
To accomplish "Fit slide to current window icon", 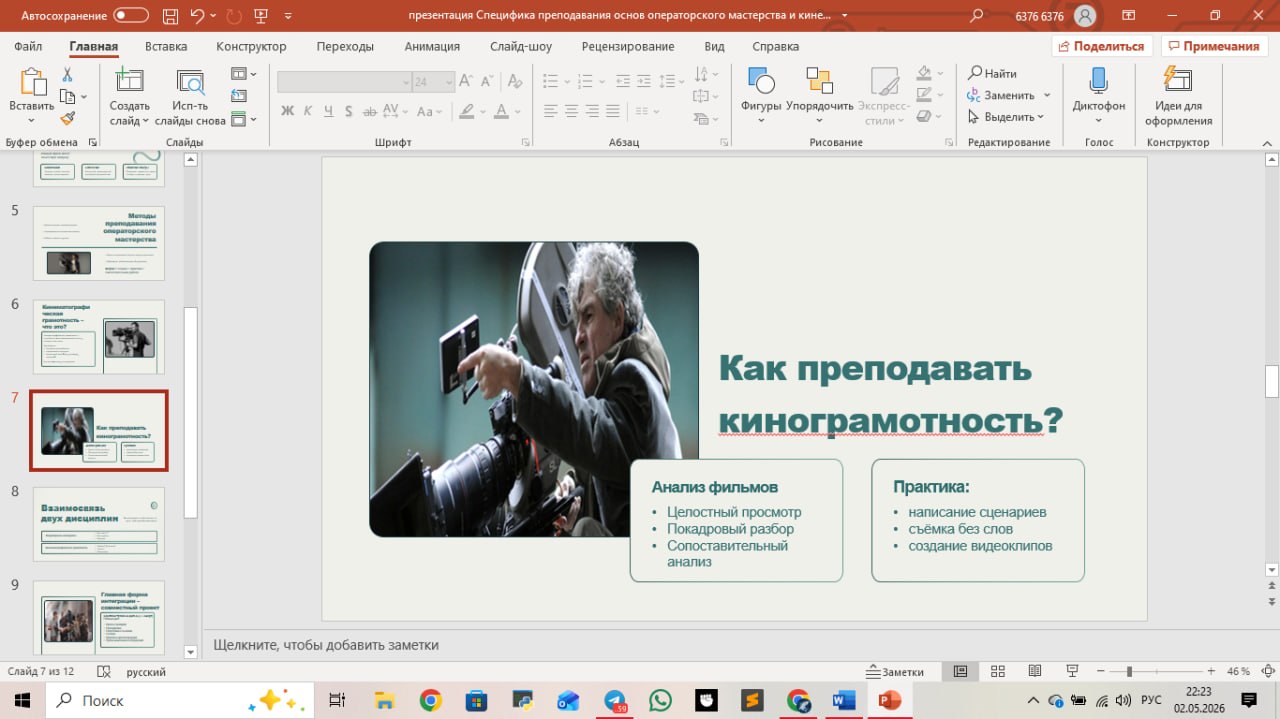I will (x=1268, y=671).
